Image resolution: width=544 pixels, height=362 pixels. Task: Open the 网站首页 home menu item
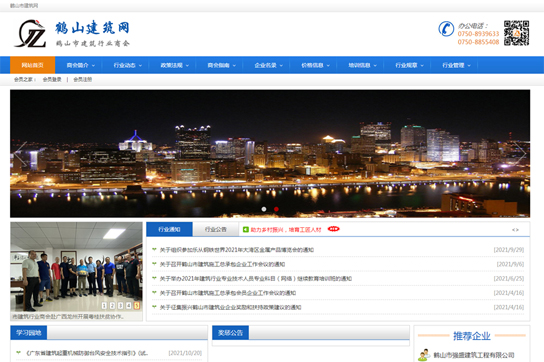click(33, 65)
